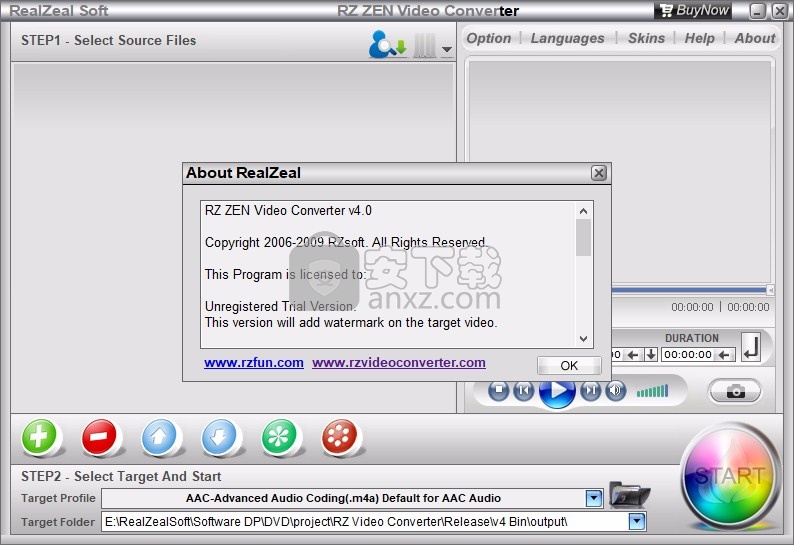Screen dimensions: 794x545
Task: Click the gray columns view icon
Action: [x=424, y=46]
